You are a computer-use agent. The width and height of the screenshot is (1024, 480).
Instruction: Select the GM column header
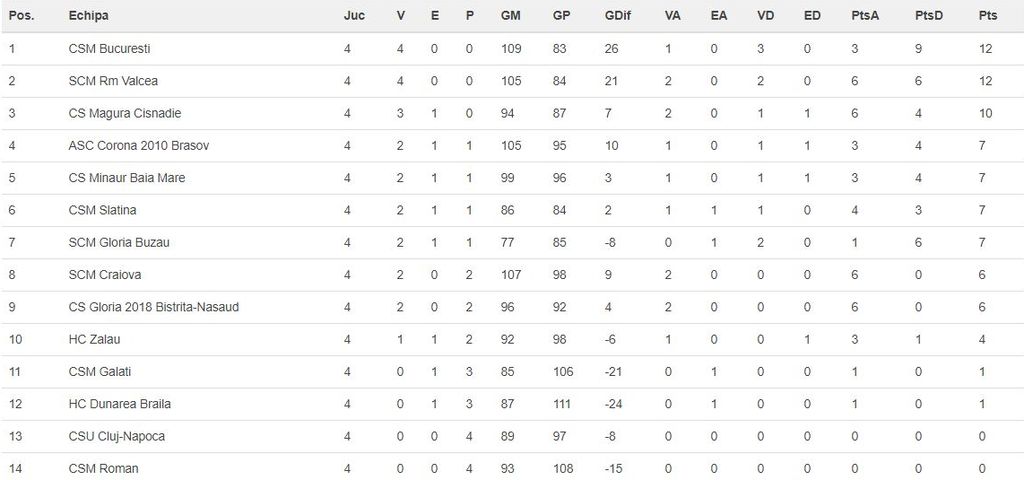tap(509, 16)
